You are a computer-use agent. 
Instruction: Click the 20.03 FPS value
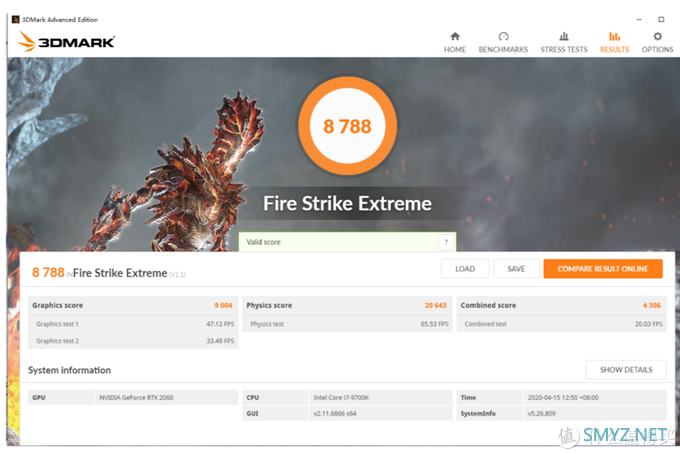coord(649,324)
